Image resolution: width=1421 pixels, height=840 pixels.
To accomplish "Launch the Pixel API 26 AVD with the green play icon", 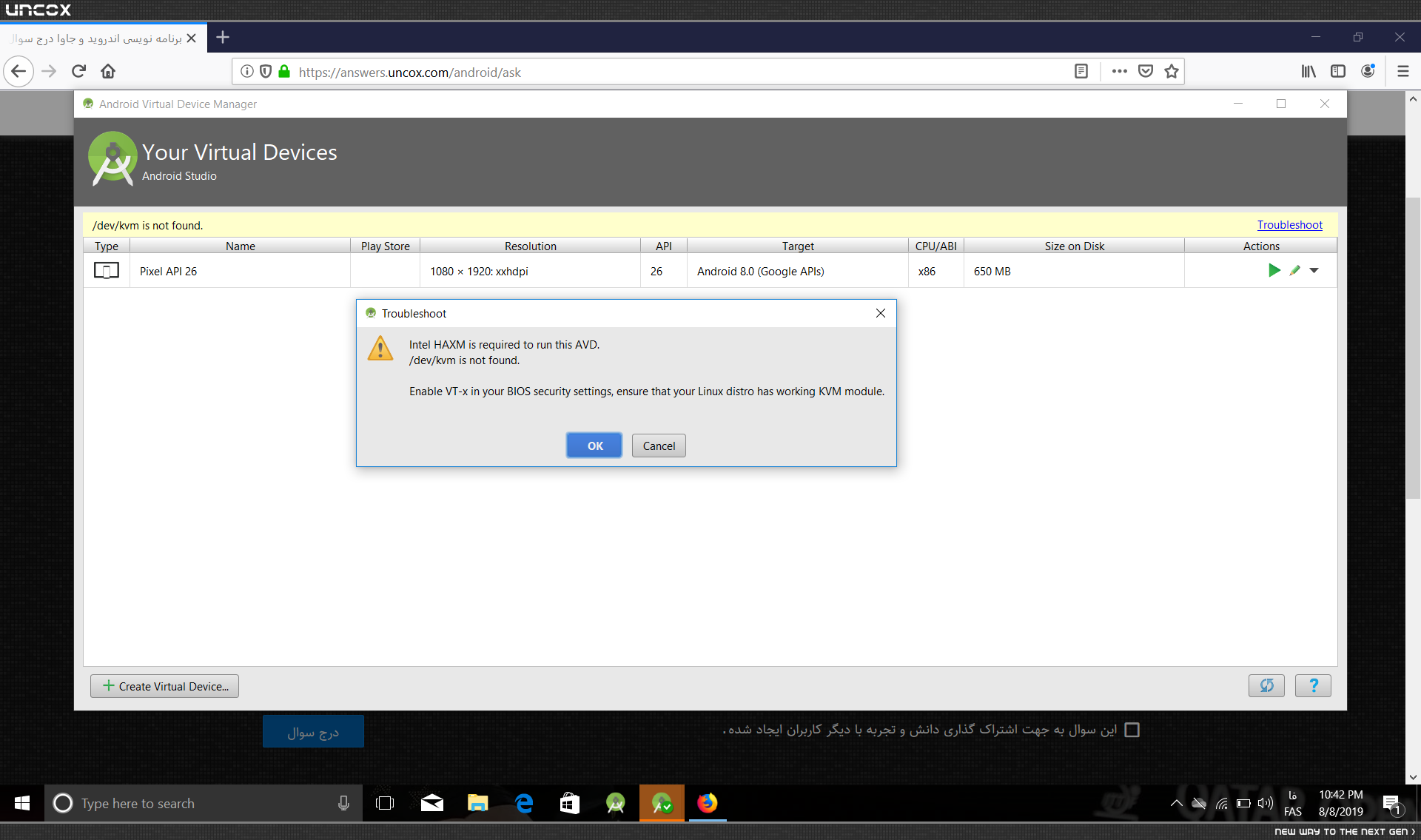I will 1274,271.
